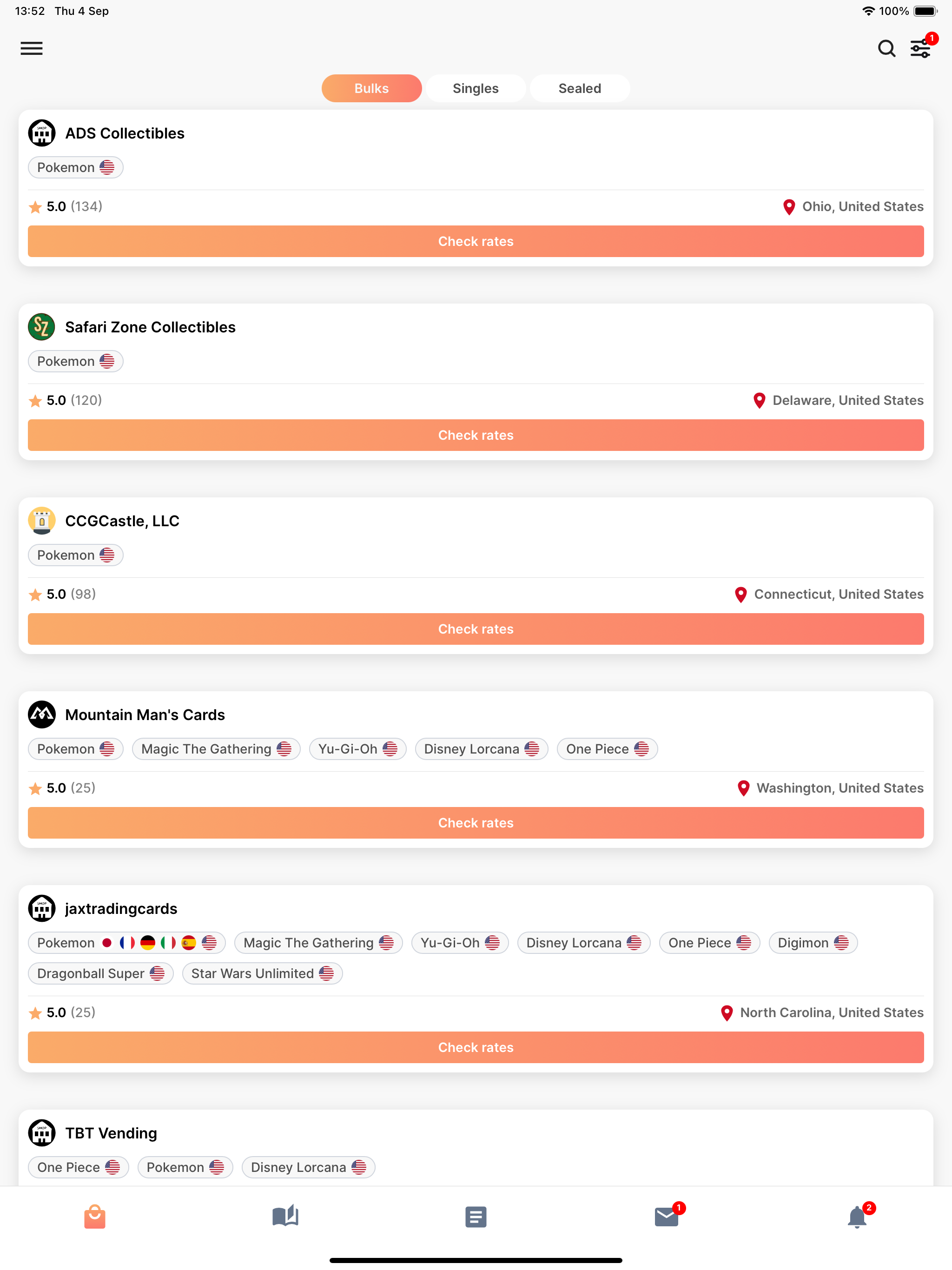The height and width of the screenshot is (1270, 952).
Task: Switch to the Sealed tab
Action: 580,88
